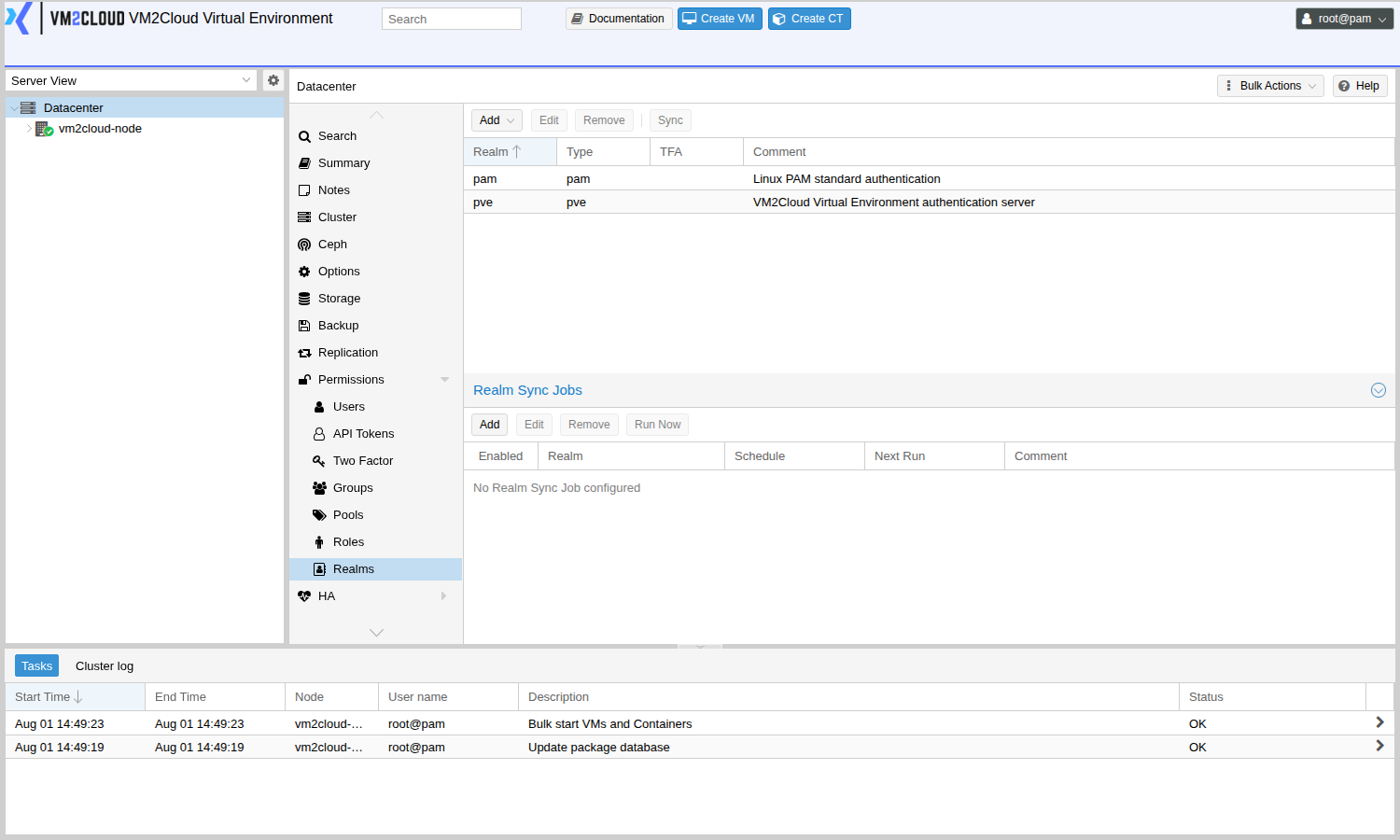
Task: Open the Server View dropdown
Action: [246, 80]
